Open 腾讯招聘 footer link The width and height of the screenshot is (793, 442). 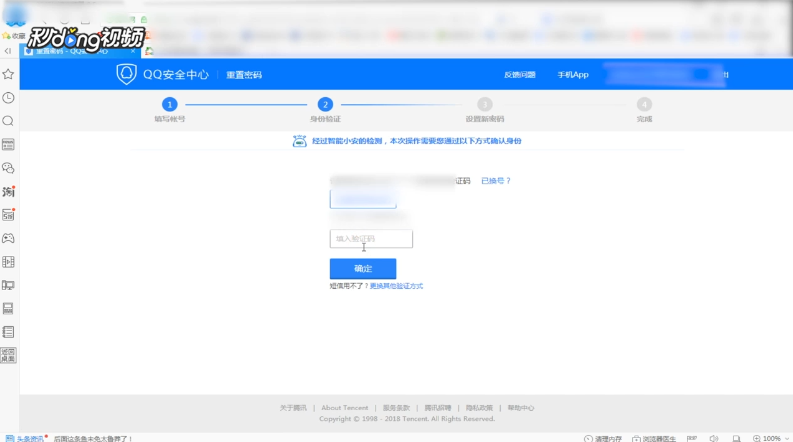[x=437, y=408]
